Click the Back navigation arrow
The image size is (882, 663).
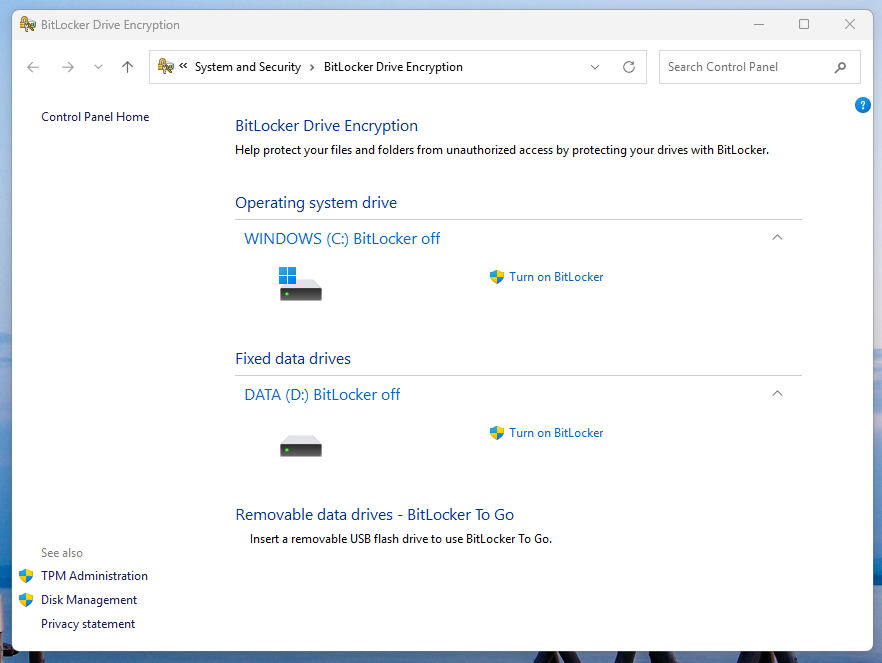pyautogui.click(x=33, y=67)
